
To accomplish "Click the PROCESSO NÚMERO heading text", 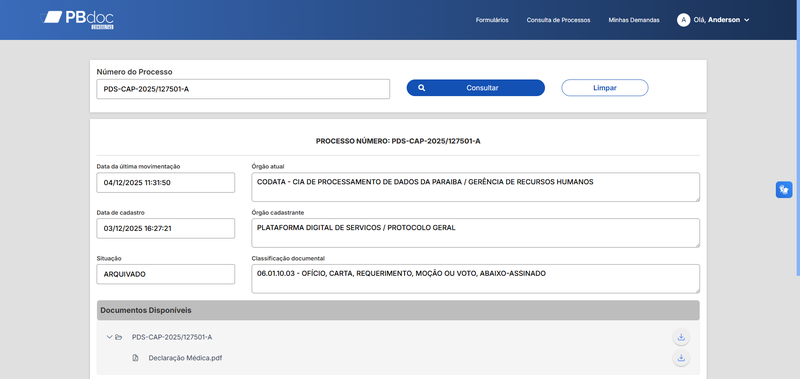I will (x=398, y=141).
